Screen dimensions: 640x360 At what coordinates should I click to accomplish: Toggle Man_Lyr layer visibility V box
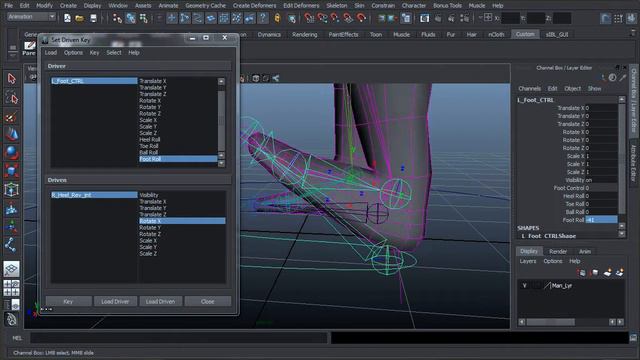coord(524,286)
